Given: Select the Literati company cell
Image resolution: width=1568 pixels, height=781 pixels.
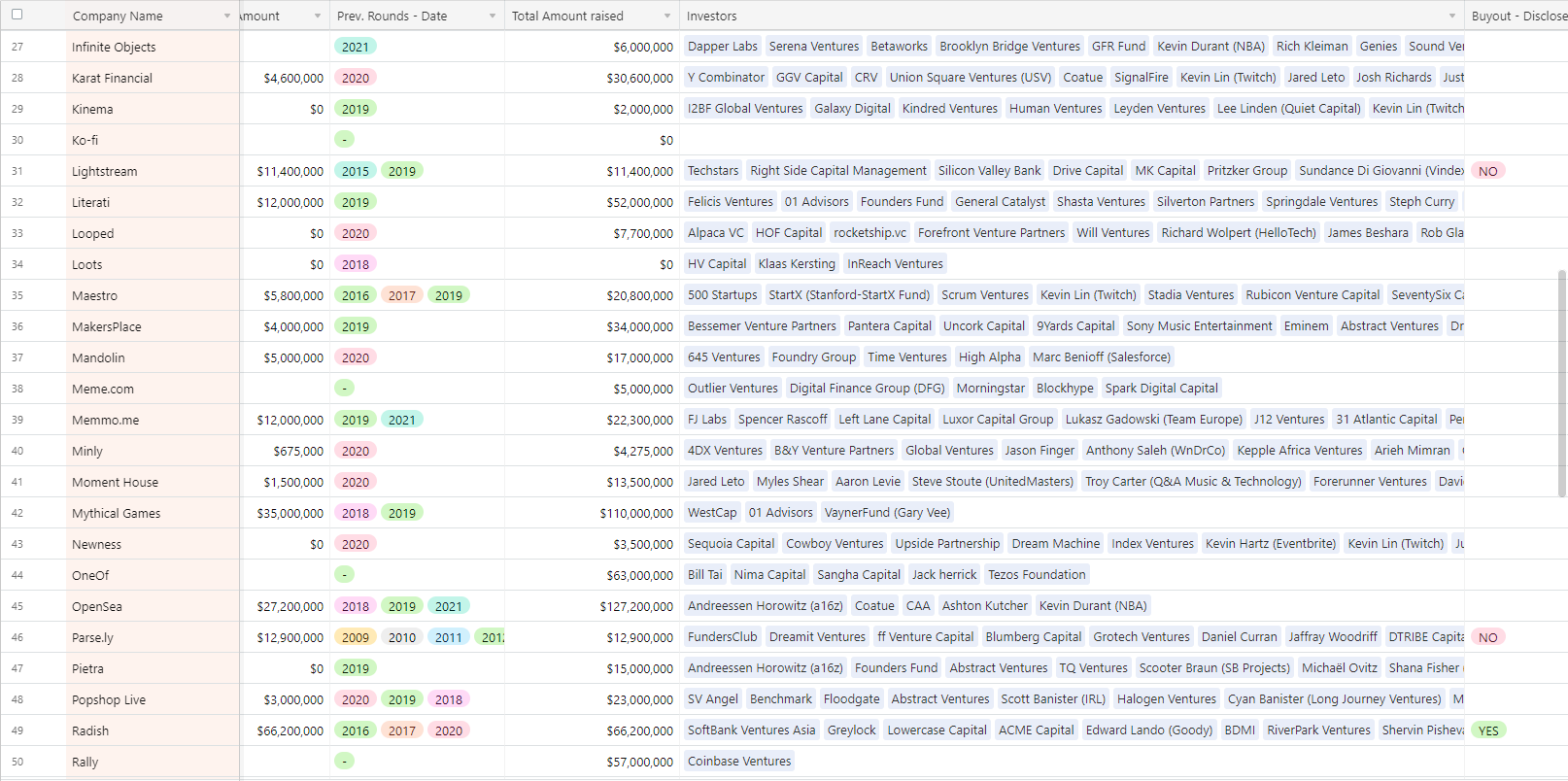Looking at the screenshot, I should 153,202.
